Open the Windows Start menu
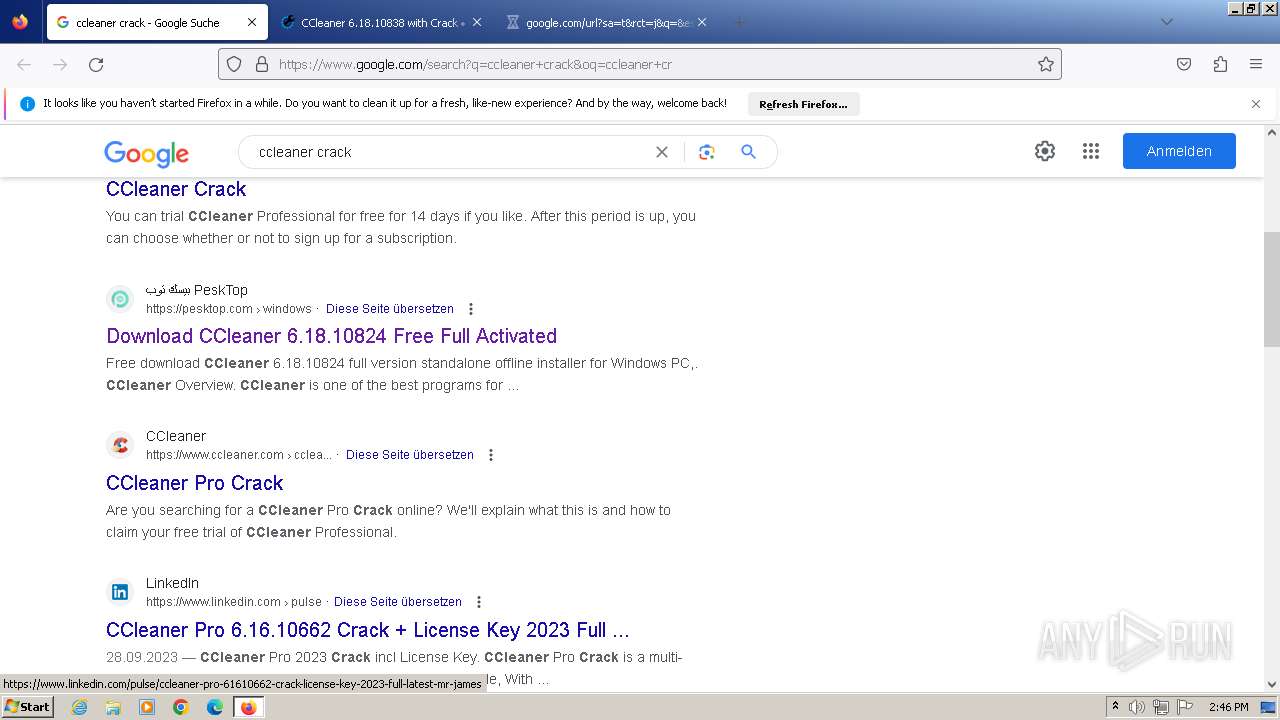The image size is (1280, 720). (28, 707)
